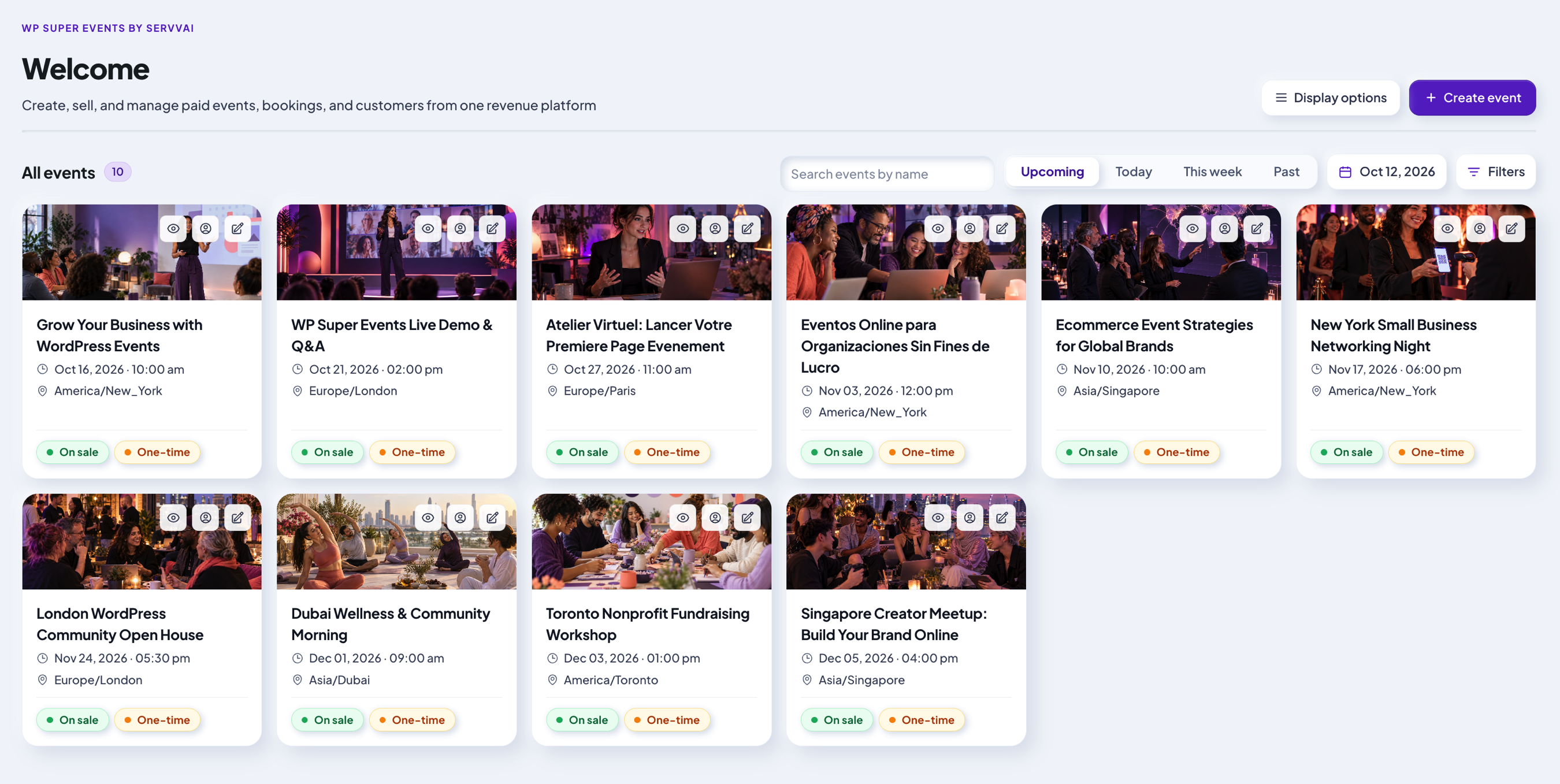The height and width of the screenshot is (784, 1560).
Task: Open attendees icon on Eventos Online card
Action: tap(970, 229)
